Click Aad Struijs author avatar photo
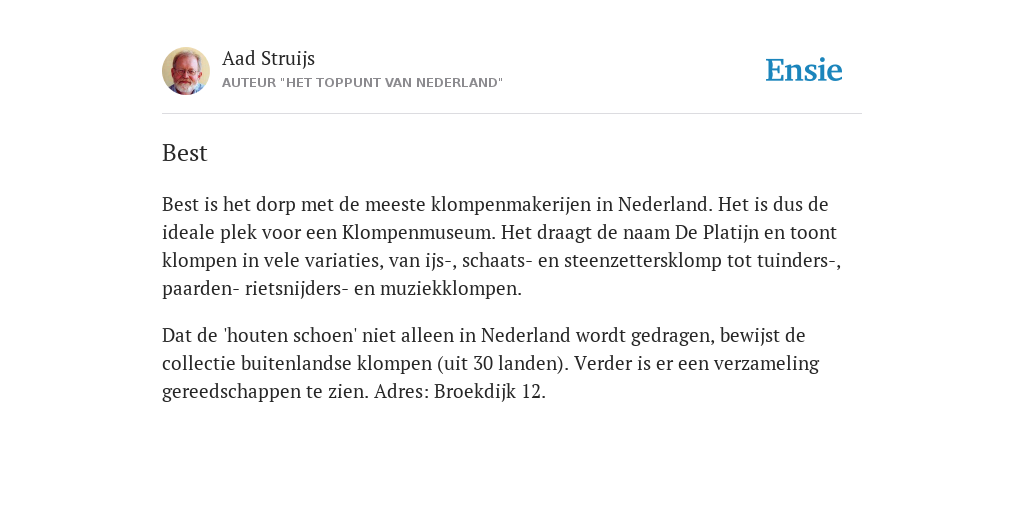The width and height of the screenshot is (1024, 512). [186, 71]
